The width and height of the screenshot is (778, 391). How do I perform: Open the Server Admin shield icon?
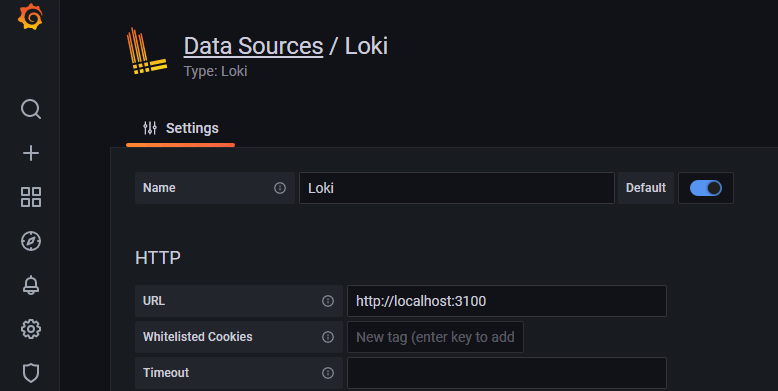pyautogui.click(x=31, y=373)
